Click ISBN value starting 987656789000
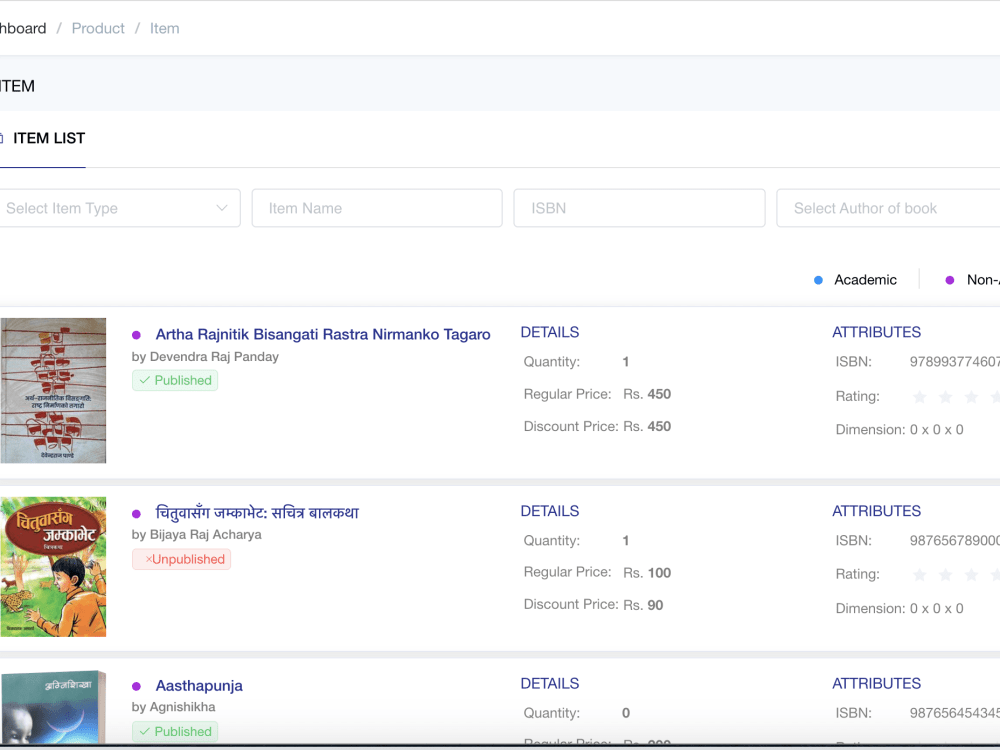Image resolution: width=1000 pixels, height=750 pixels. 954,540
